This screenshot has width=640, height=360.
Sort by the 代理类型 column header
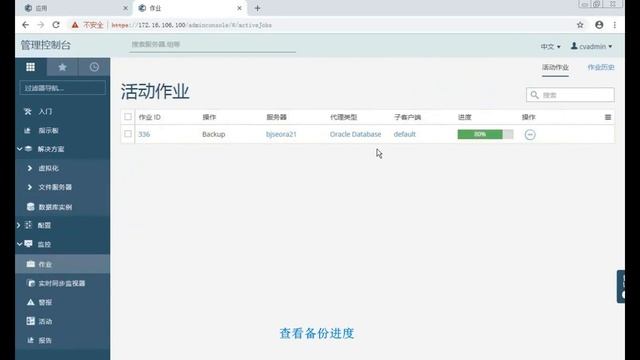(x=343, y=117)
